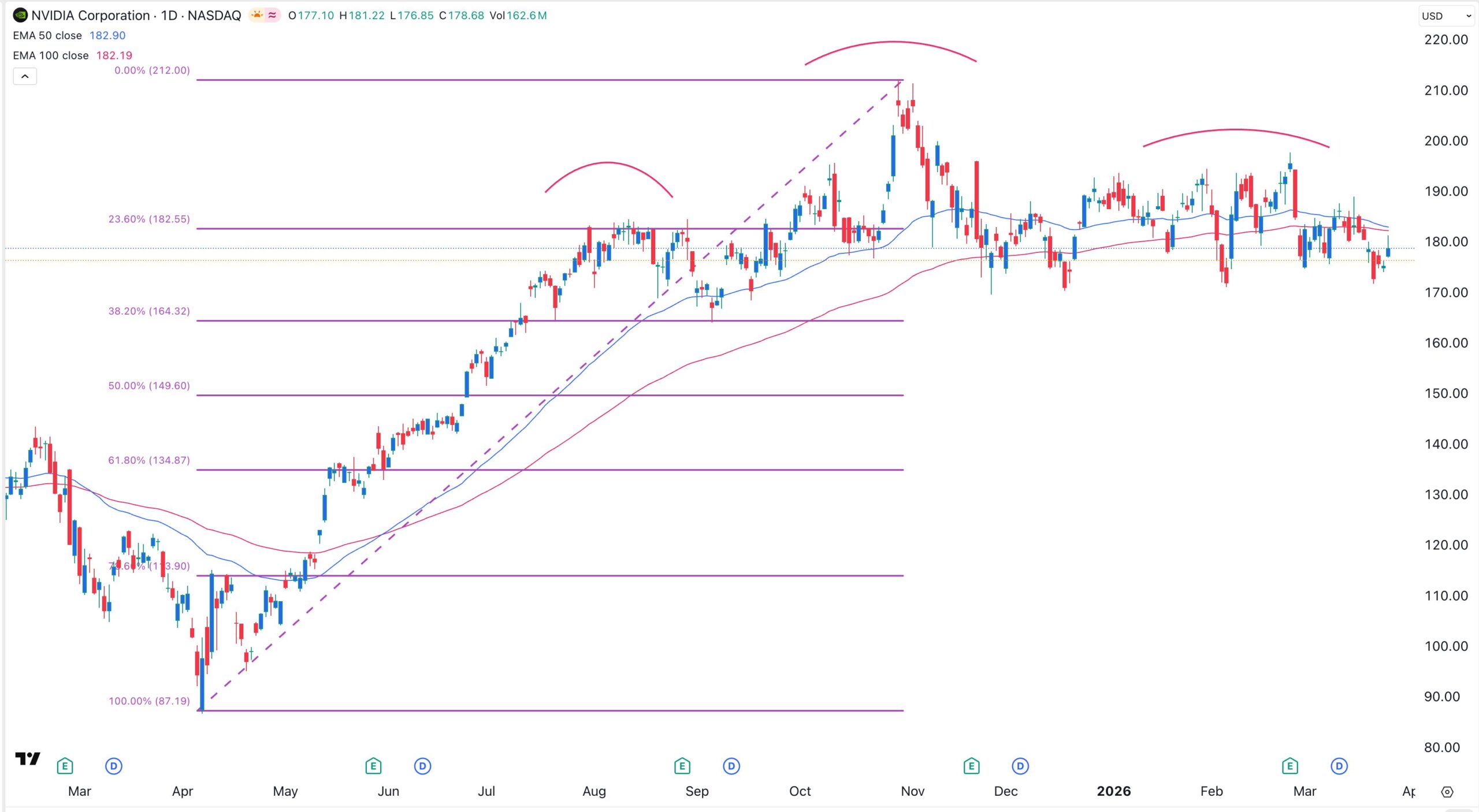Image resolution: width=1479 pixels, height=812 pixels.
Task: Select the dividend marker near July
Action: pyautogui.click(x=422, y=766)
